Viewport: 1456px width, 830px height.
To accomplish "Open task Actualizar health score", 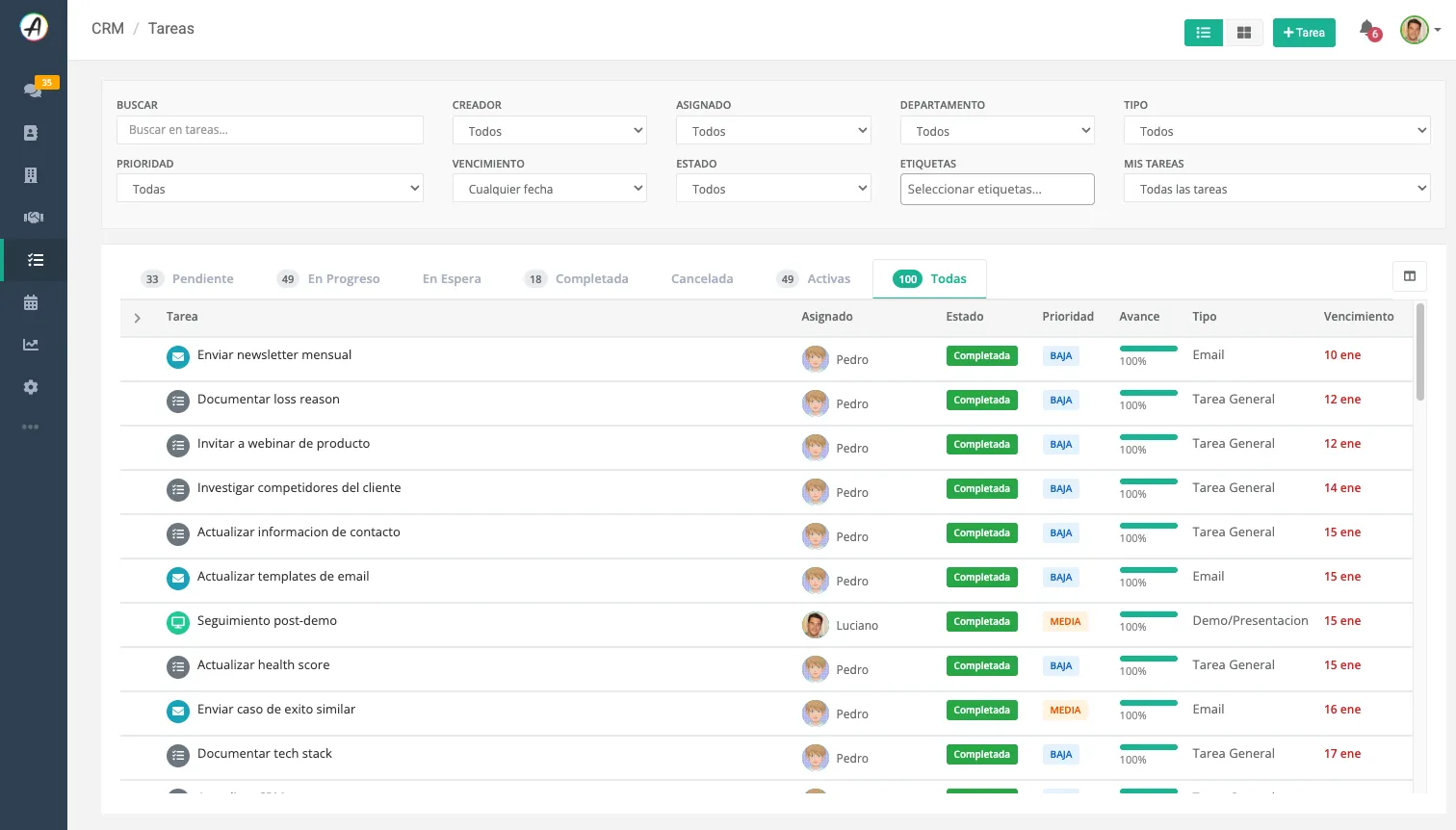I will pos(263,665).
